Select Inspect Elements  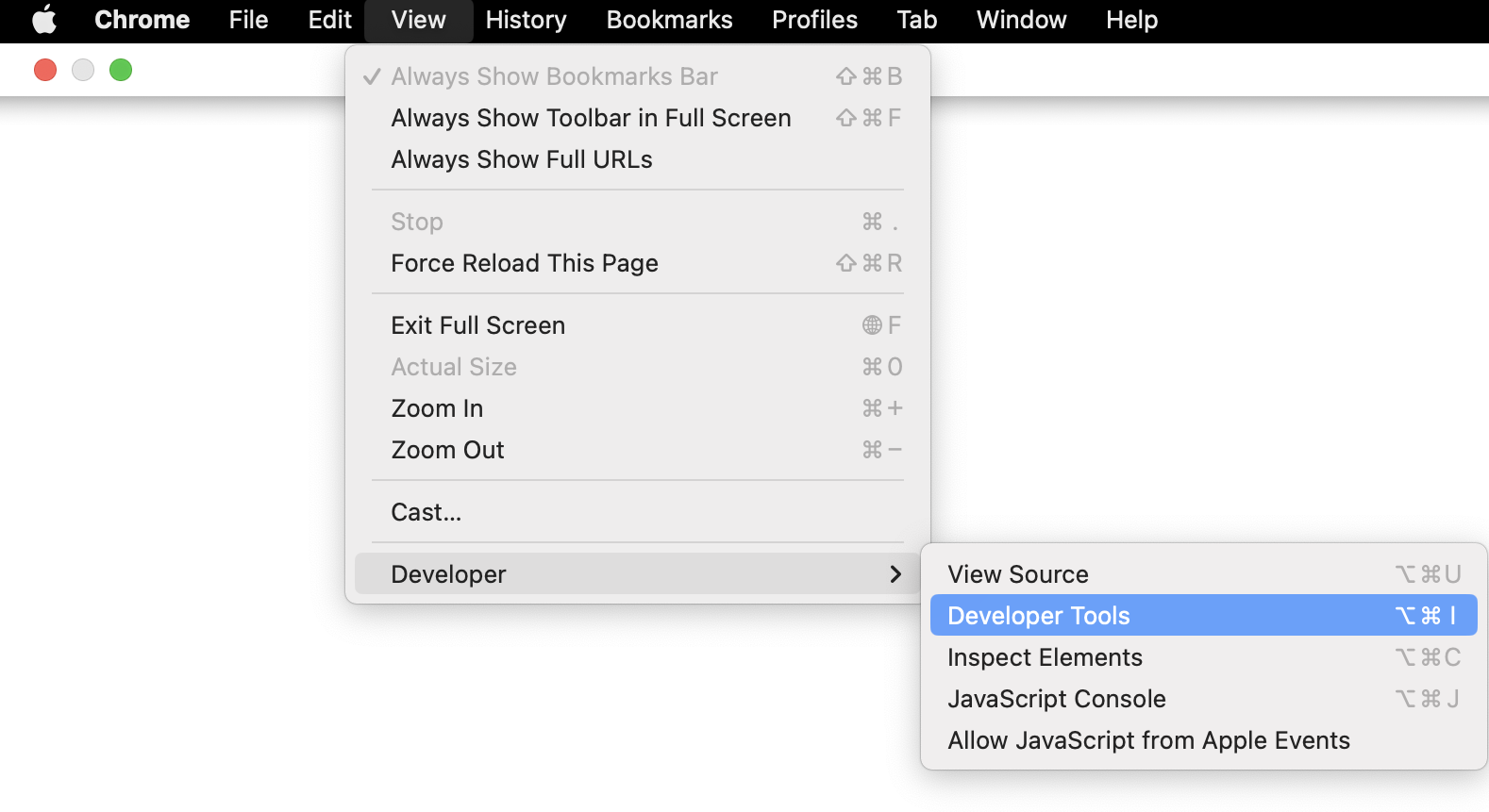pos(1203,657)
